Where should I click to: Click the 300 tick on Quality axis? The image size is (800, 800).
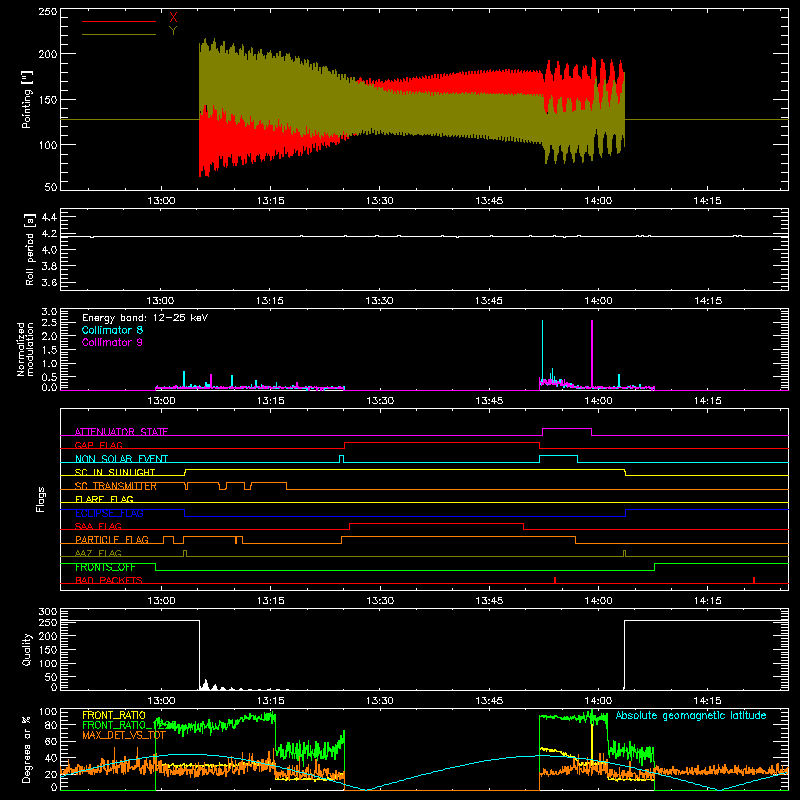(x=48, y=611)
